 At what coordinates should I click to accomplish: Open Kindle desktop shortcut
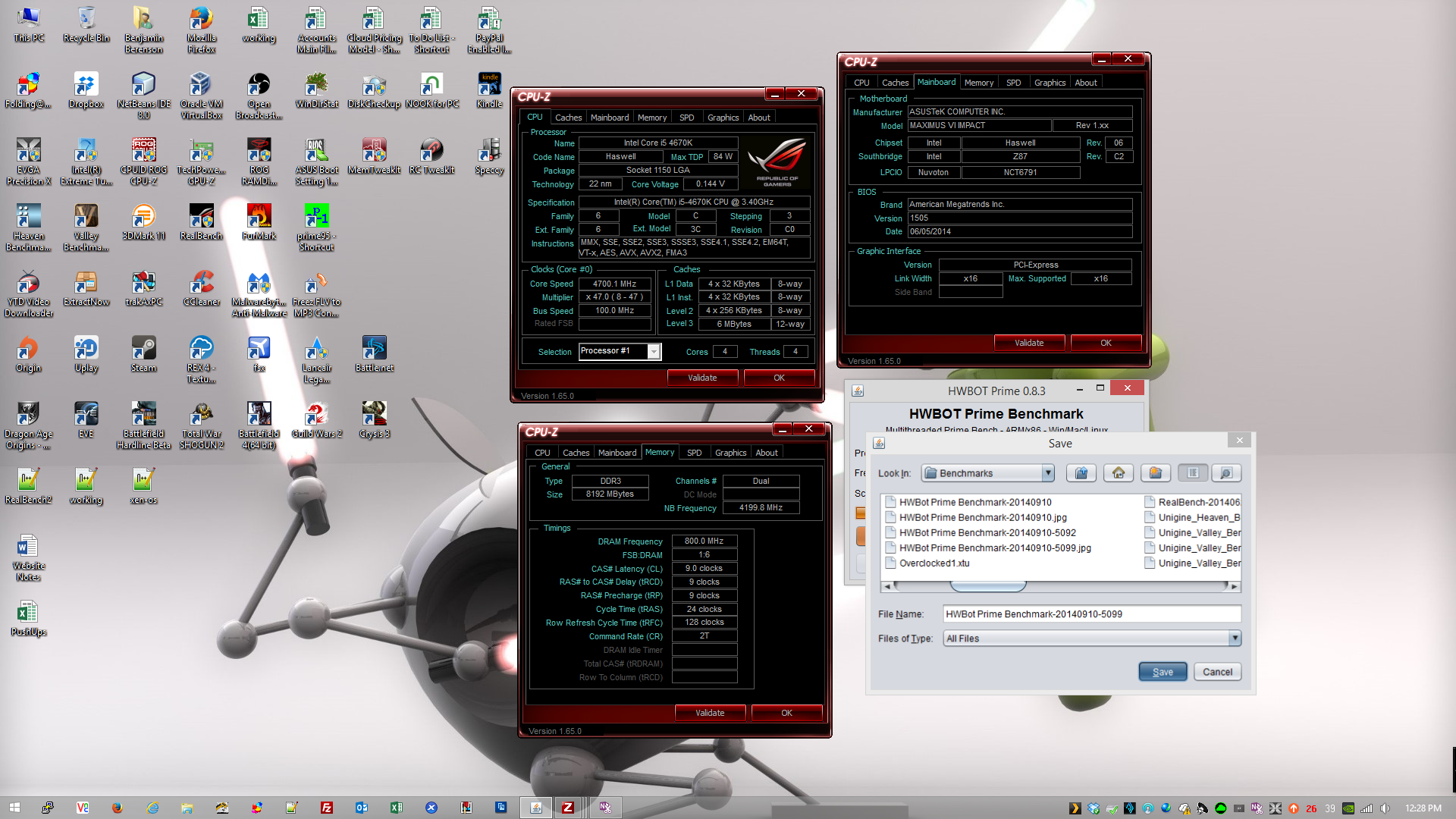[x=489, y=91]
